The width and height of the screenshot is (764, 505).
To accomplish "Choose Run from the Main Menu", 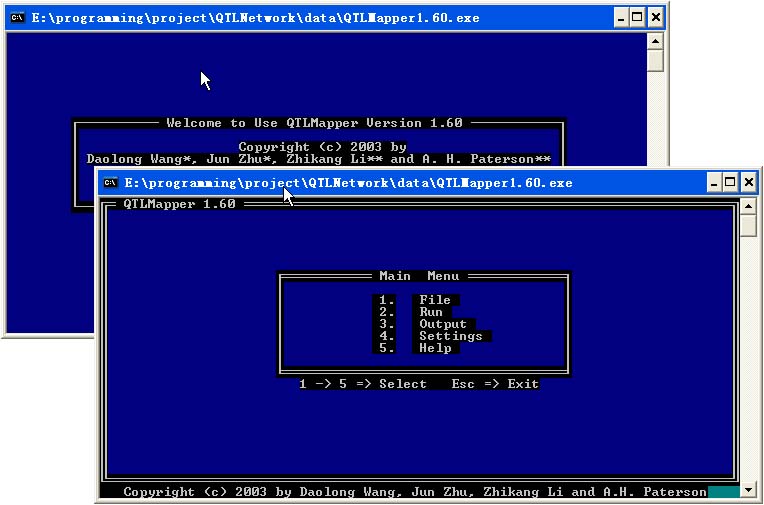I will [x=431, y=312].
